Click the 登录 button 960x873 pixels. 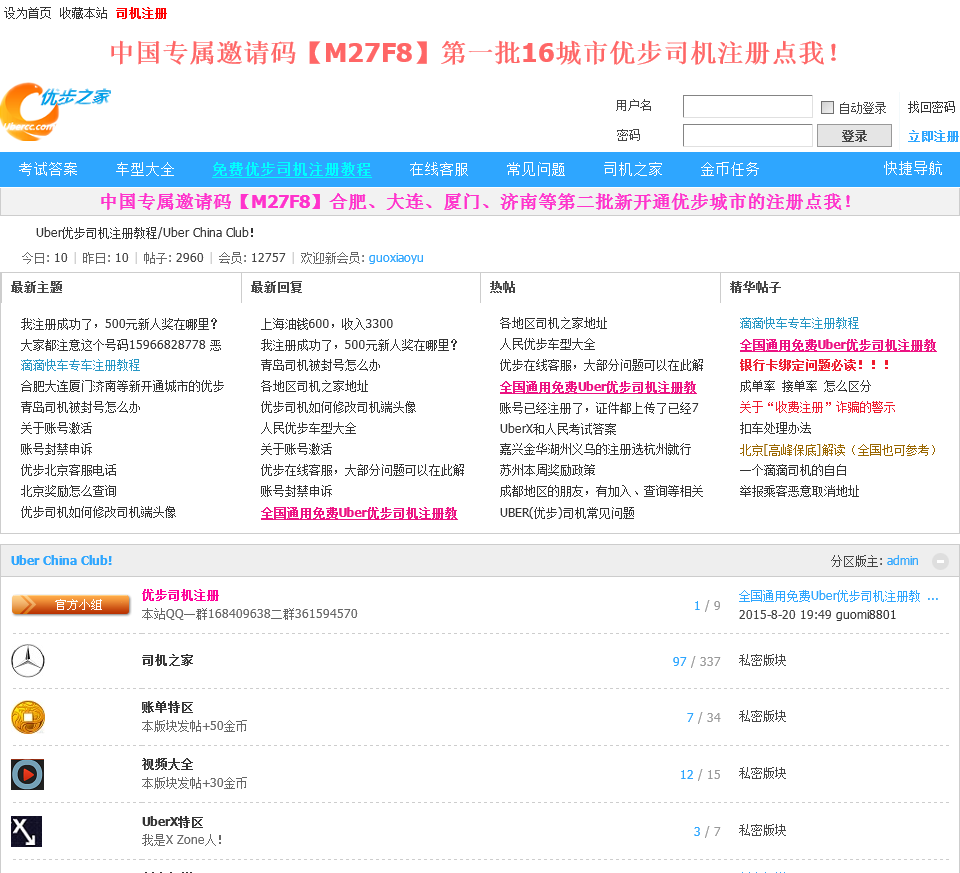coord(854,136)
